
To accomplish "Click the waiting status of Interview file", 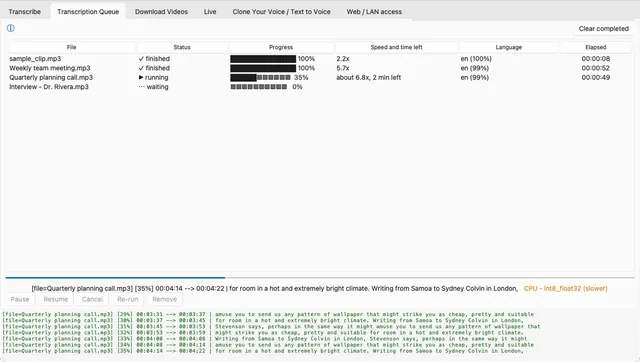I will (x=153, y=87).
